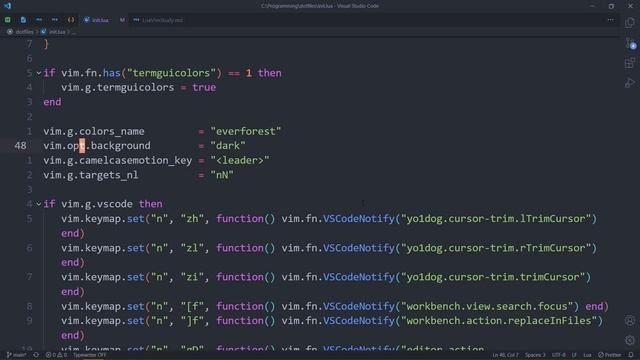The width and height of the screenshot is (640, 360).
Task: Click the "zh" keymap string
Action: click(x=192, y=219)
